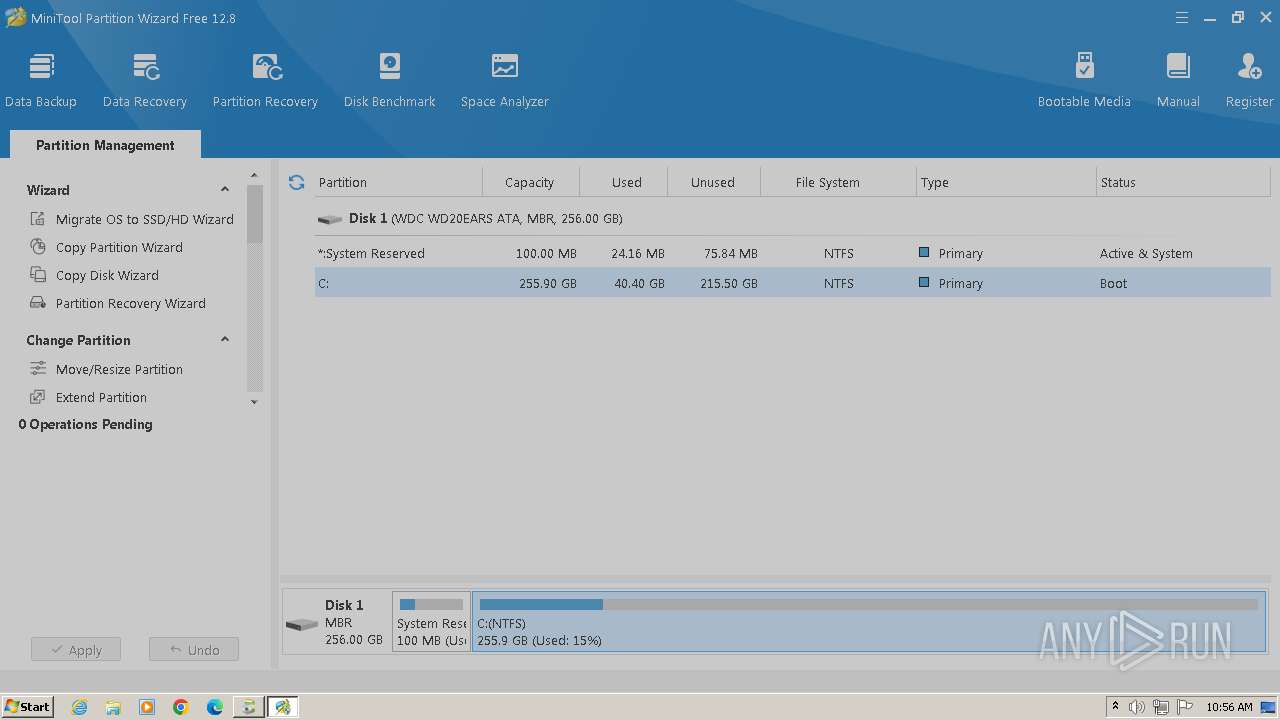This screenshot has height=720, width=1280.
Task: Click the 10:56 AM system clock
Action: [1229, 707]
